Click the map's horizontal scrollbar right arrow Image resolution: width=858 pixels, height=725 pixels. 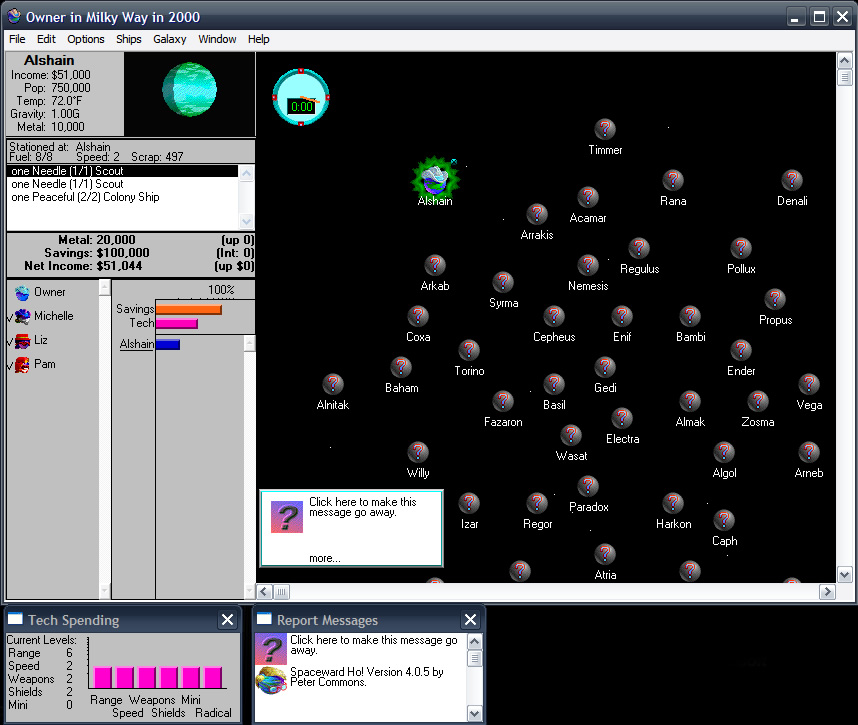click(827, 591)
